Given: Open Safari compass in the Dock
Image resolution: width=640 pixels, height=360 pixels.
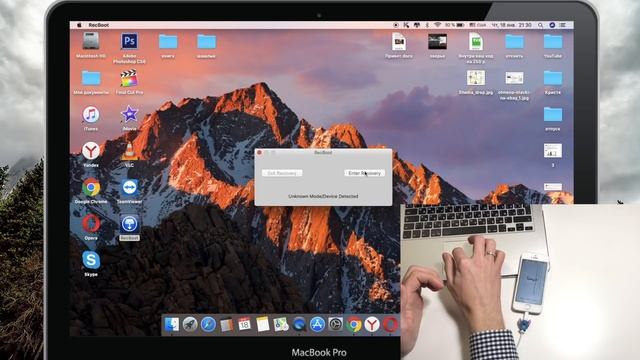Looking at the screenshot, I should click(208, 324).
